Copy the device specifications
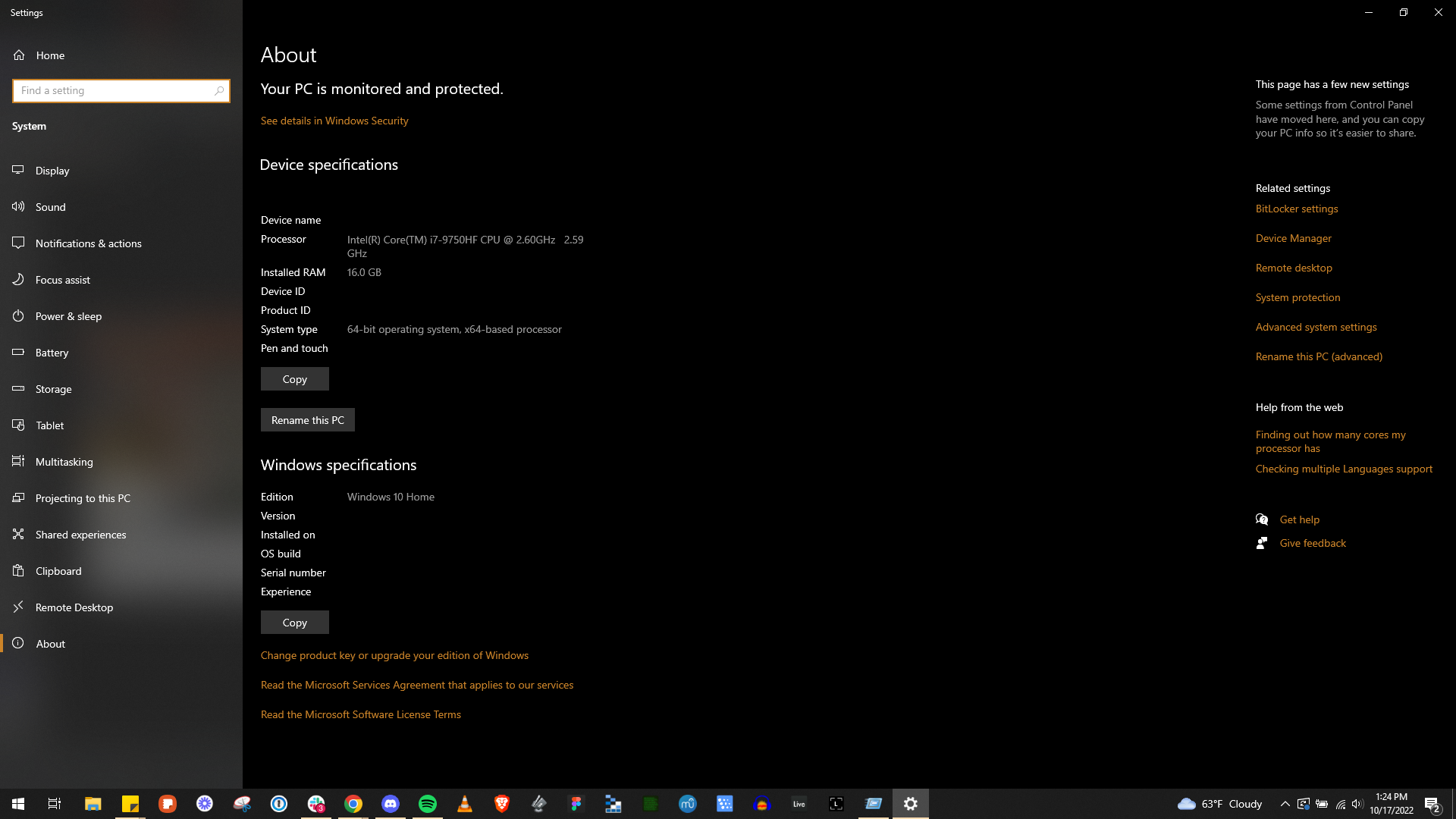Screen dimensions: 1456x819 (x=295, y=379)
